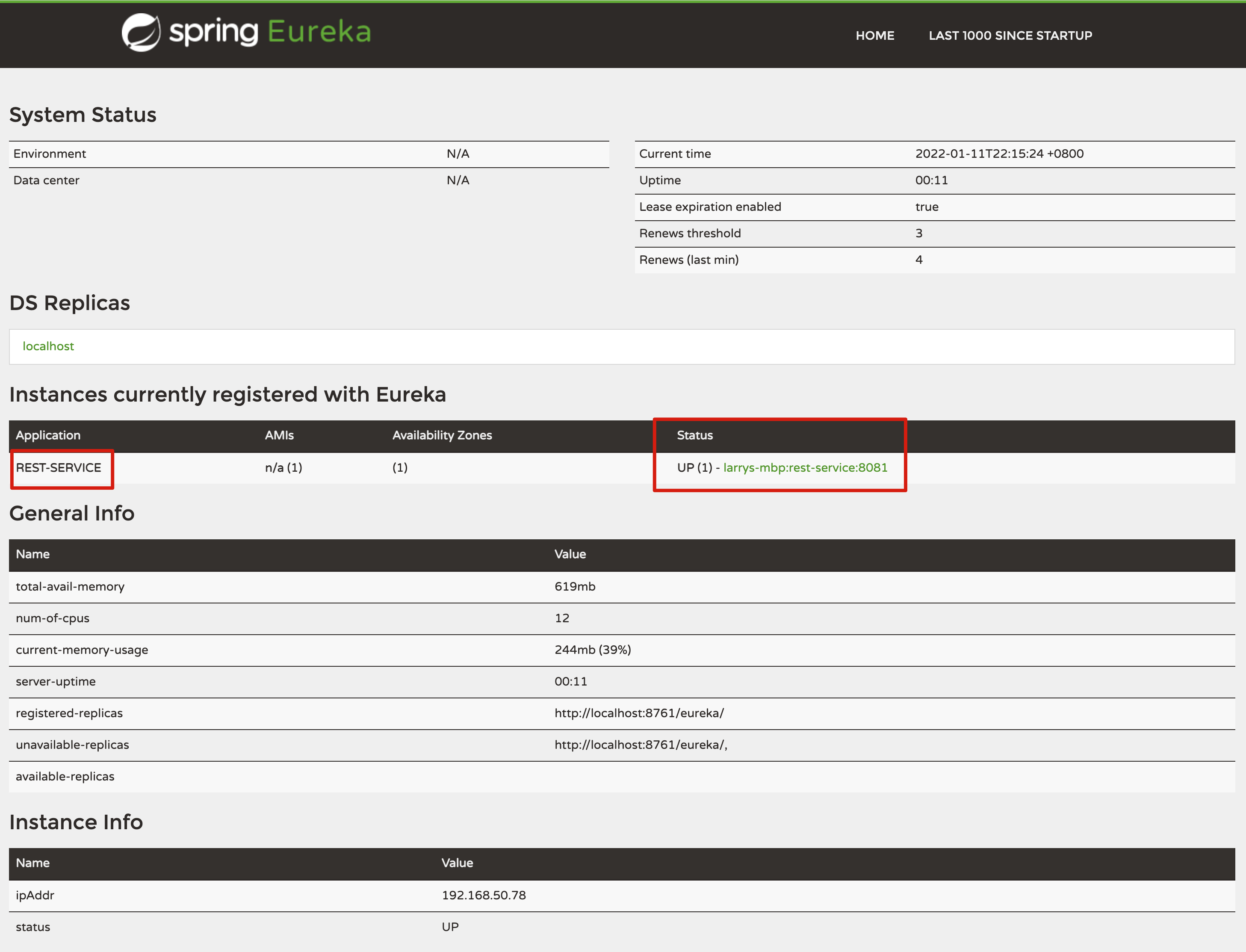Image resolution: width=1246 pixels, height=952 pixels.
Task: Click the Spring leaf logo icon
Action: 141,33
